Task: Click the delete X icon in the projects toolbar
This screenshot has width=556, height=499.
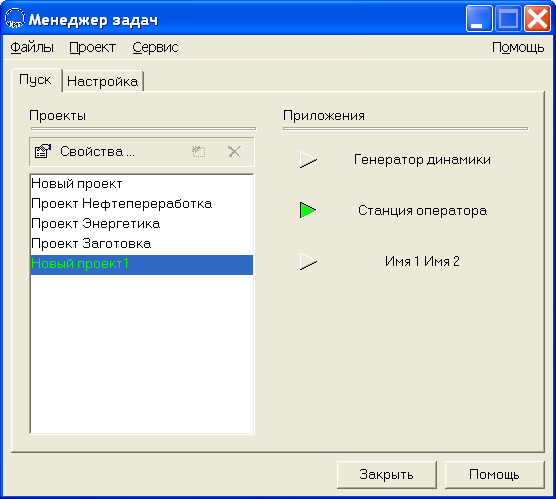Action: coord(234,151)
